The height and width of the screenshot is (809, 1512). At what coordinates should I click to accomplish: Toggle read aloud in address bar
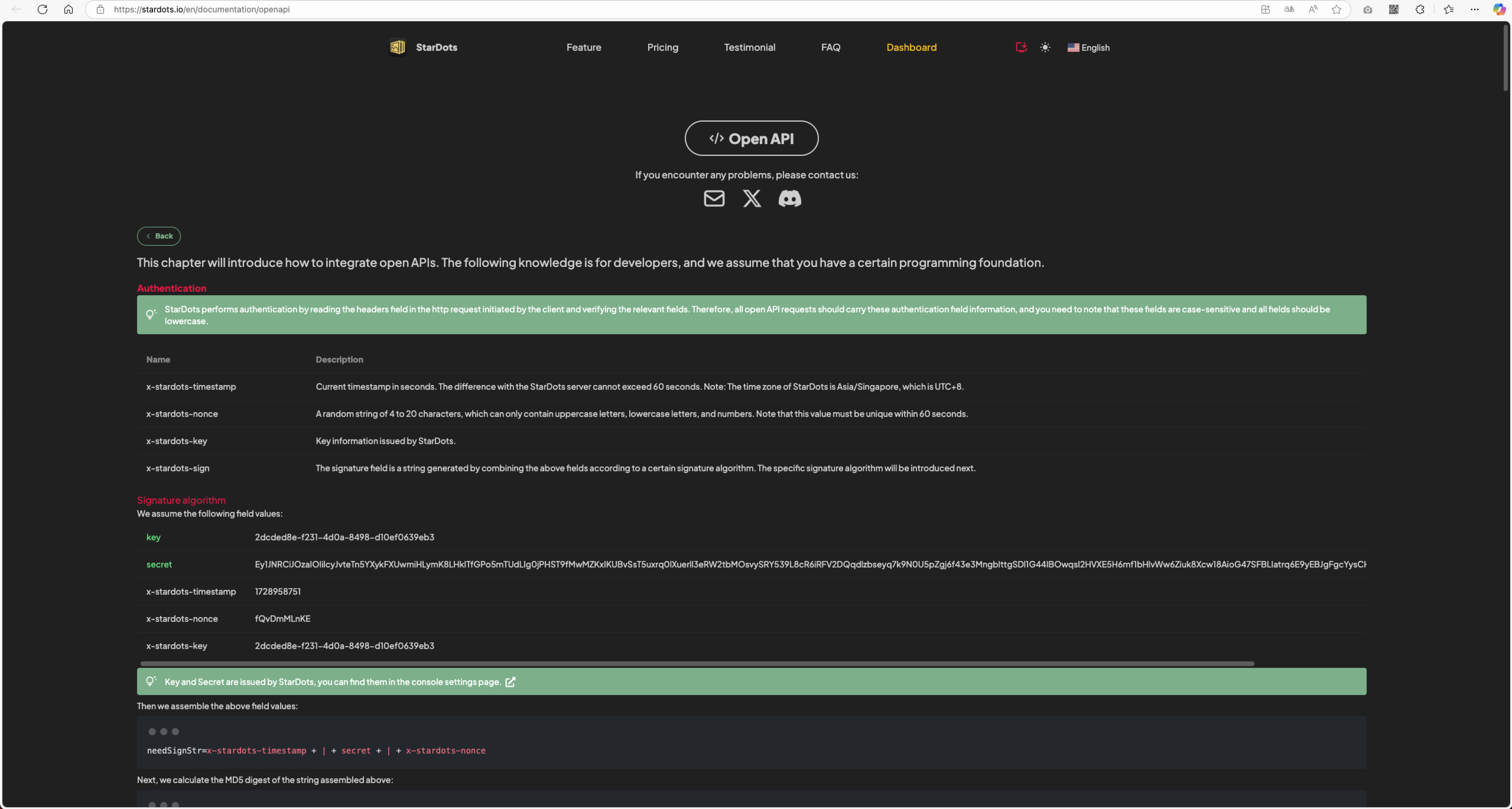1313,9
